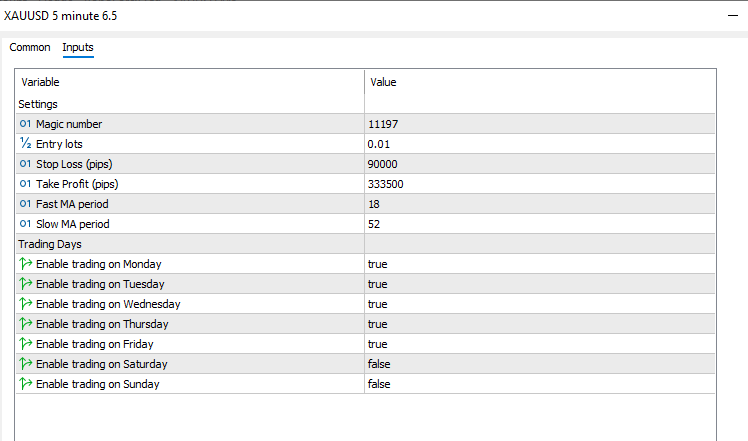
Task: Click the Variable column header
Action: click(x=41, y=82)
